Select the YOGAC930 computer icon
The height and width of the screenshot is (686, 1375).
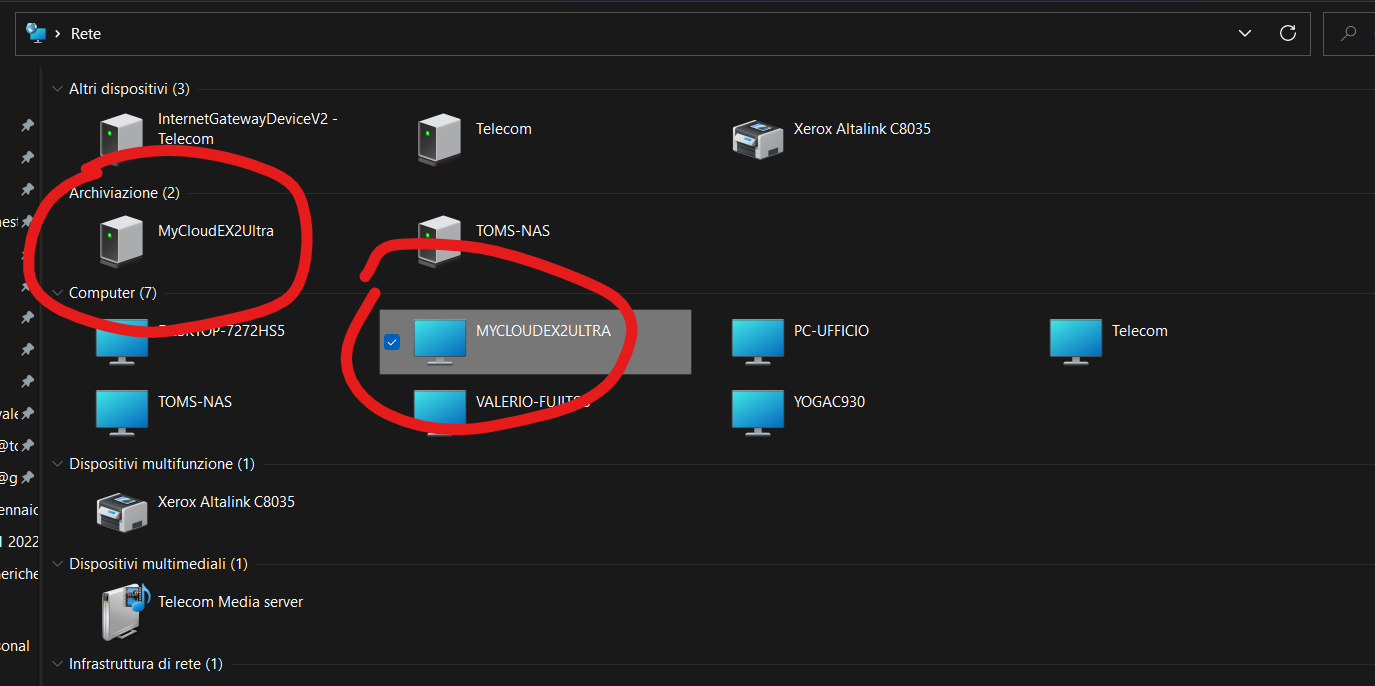[x=758, y=412]
